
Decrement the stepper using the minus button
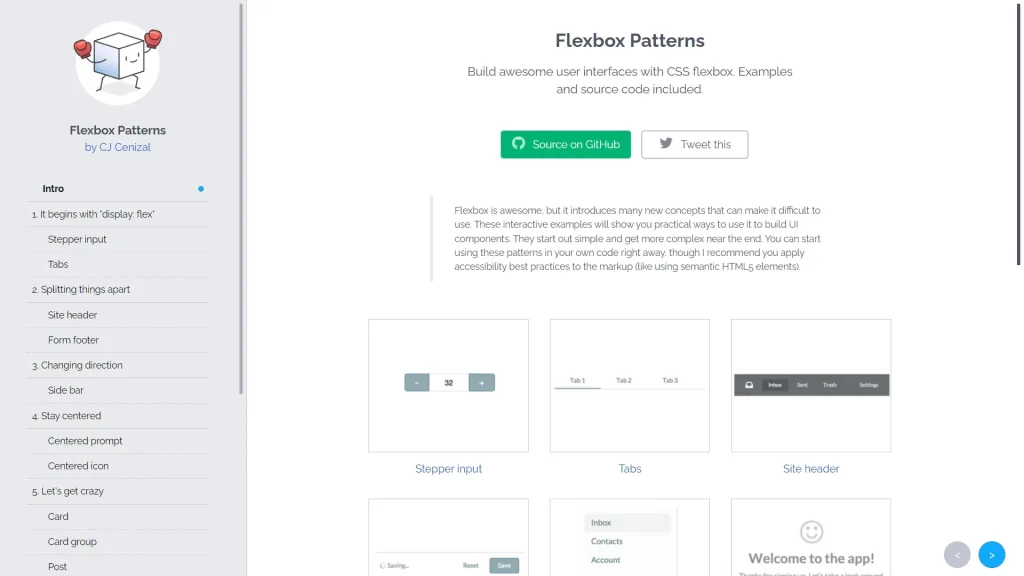click(417, 382)
